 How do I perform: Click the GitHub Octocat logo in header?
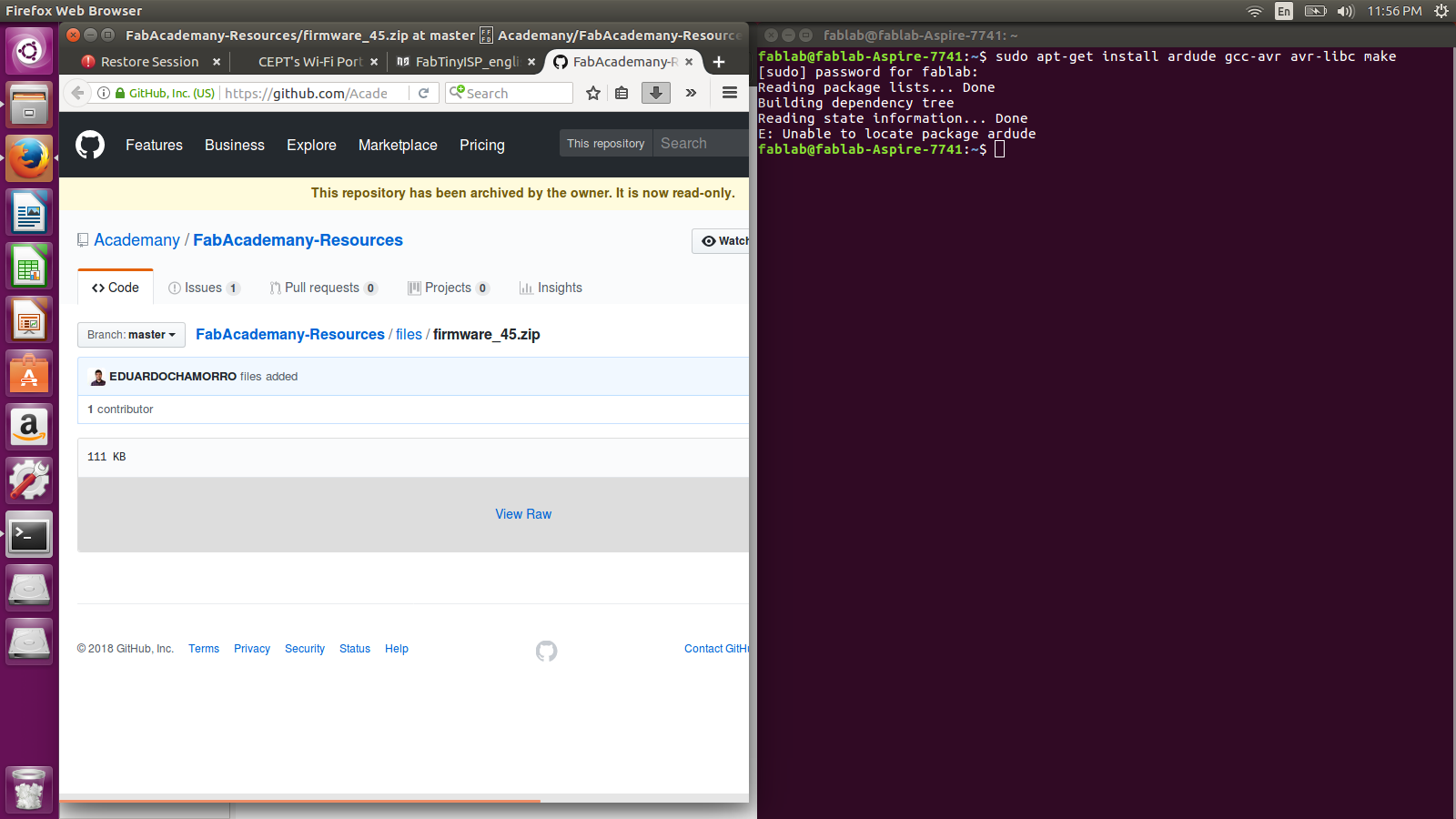(90, 145)
